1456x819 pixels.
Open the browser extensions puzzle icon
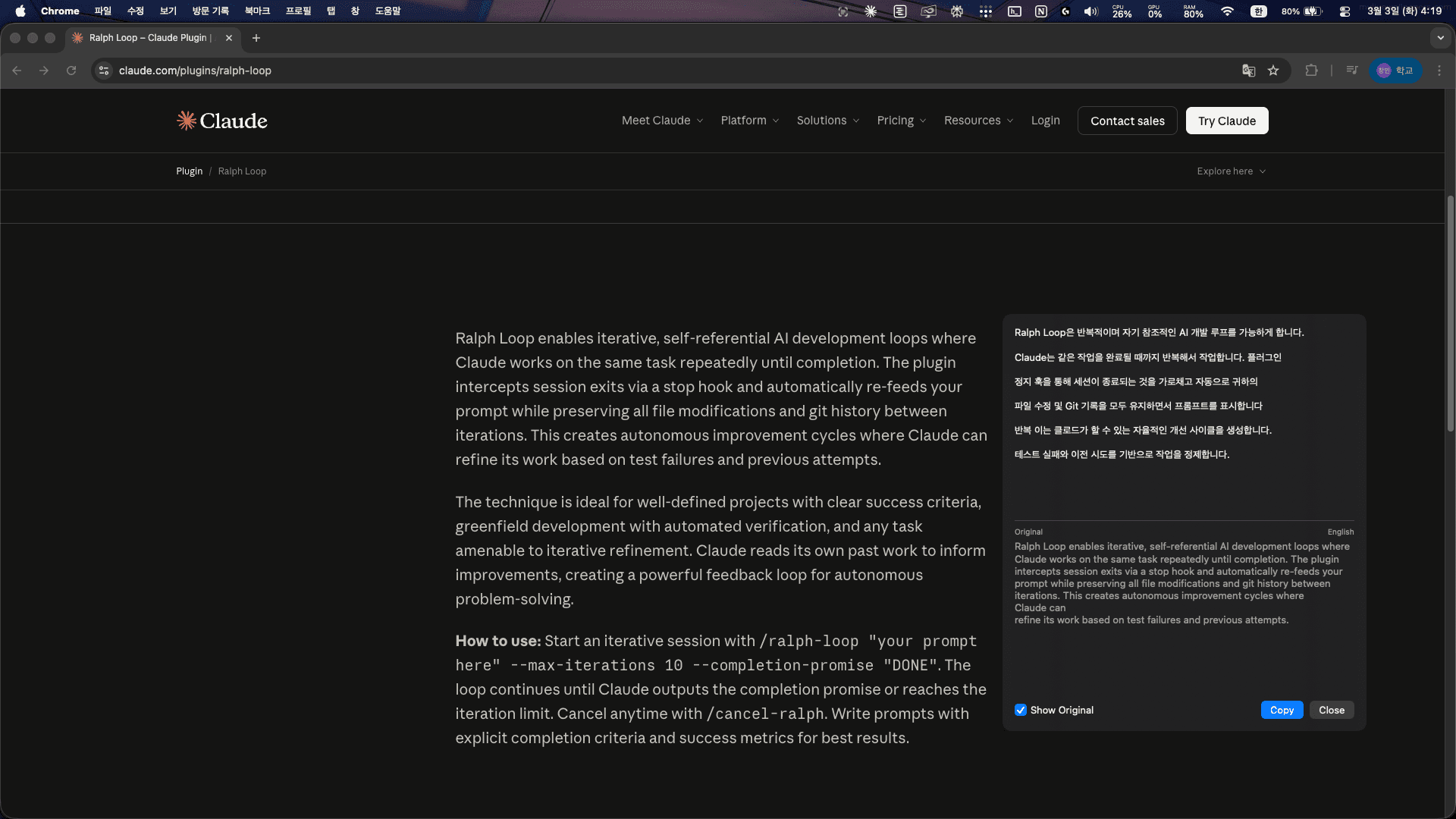pyautogui.click(x=1311, y=71)
